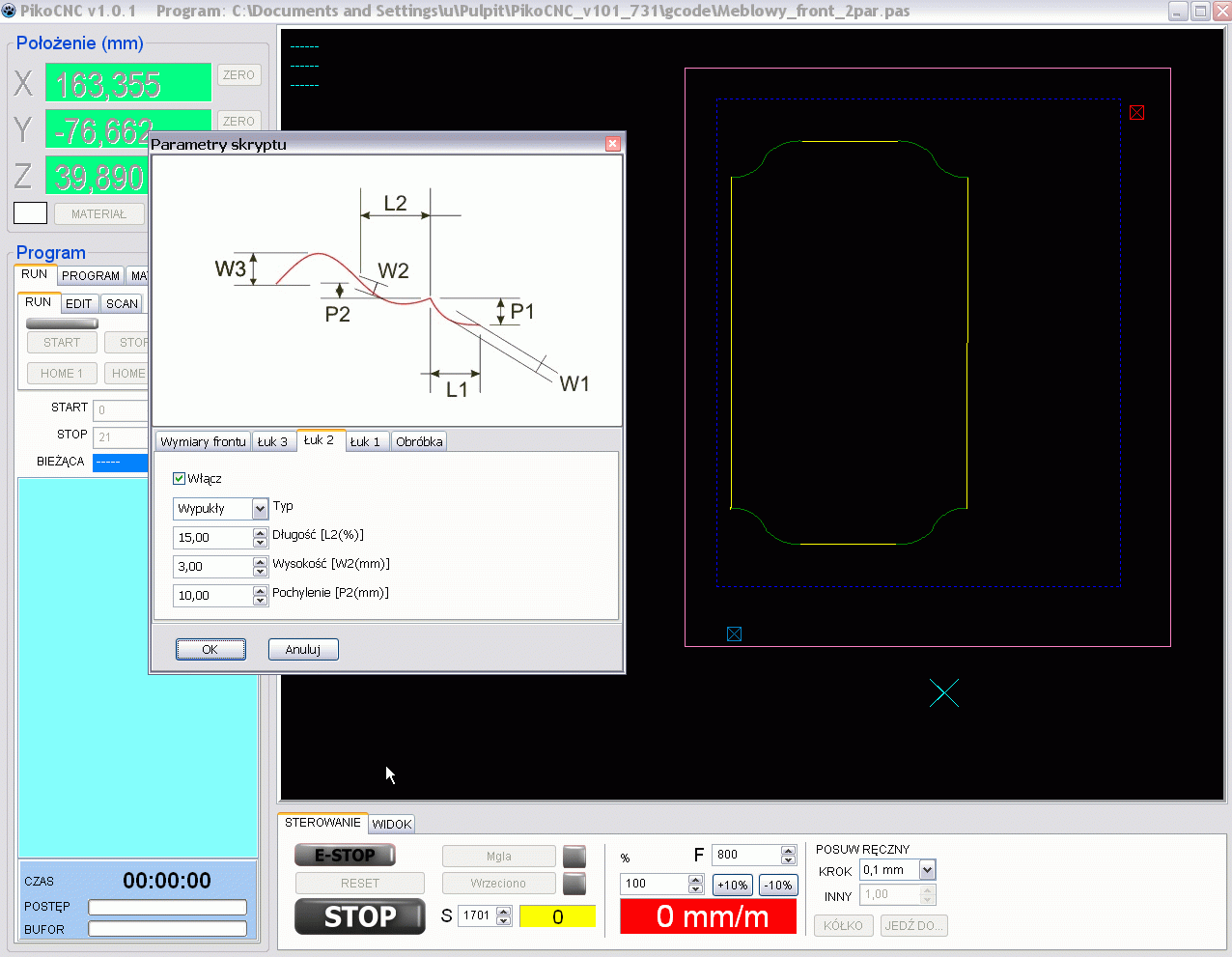Click the KÓŁKO button
This screenshot has height=957, width=1232.
point(844,925)
